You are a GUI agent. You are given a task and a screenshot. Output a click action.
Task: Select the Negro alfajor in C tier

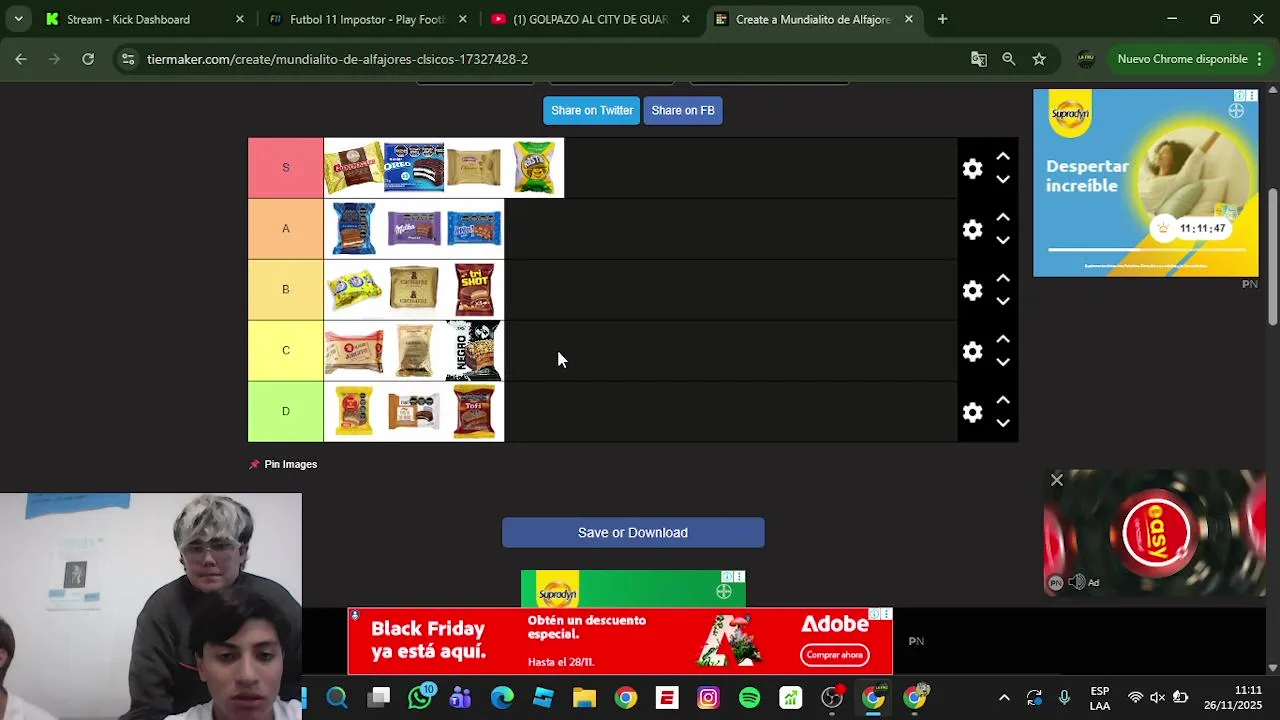pyautogui.click(x=474, y=351)
